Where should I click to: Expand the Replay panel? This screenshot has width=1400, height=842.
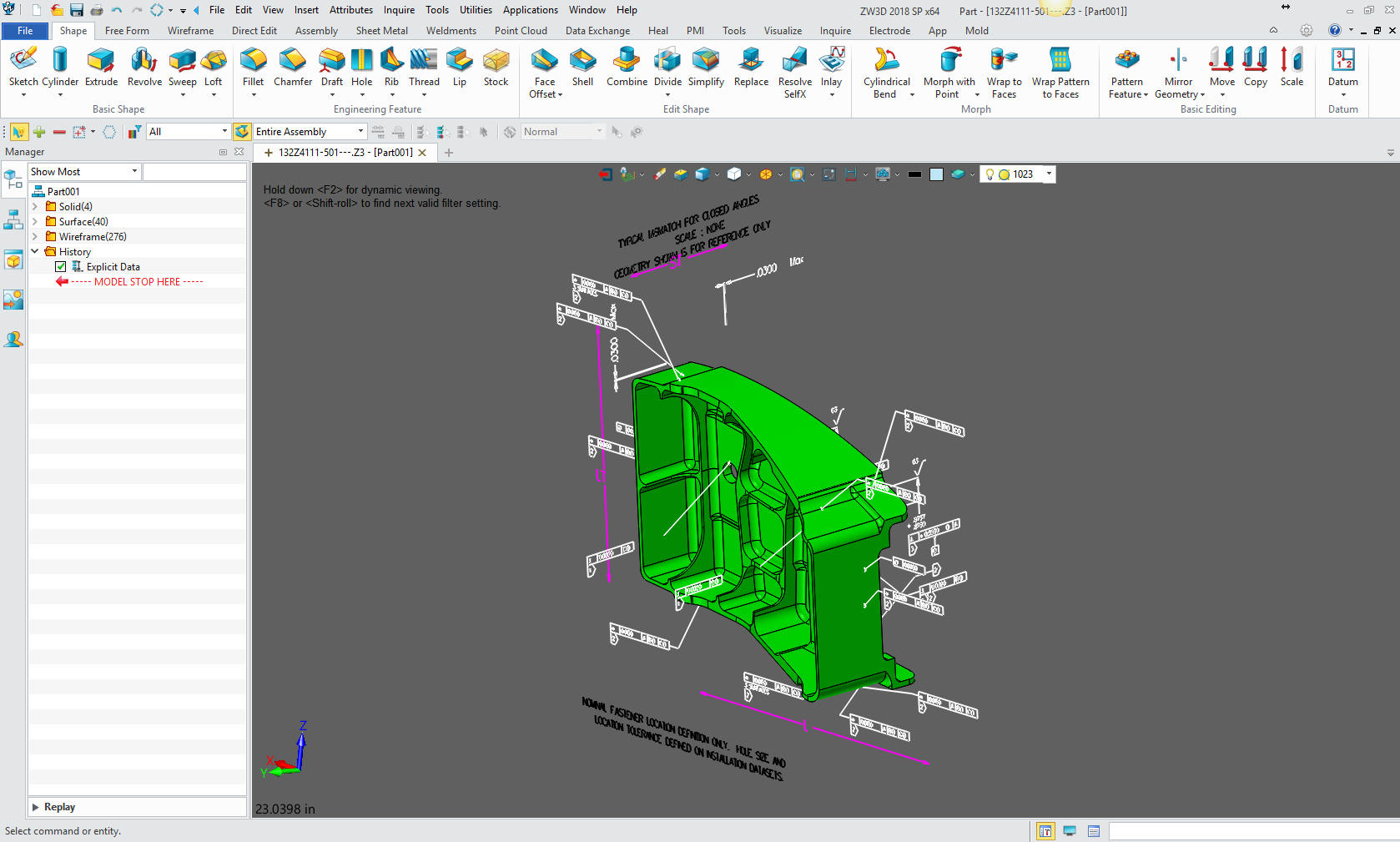coord(36,807)
